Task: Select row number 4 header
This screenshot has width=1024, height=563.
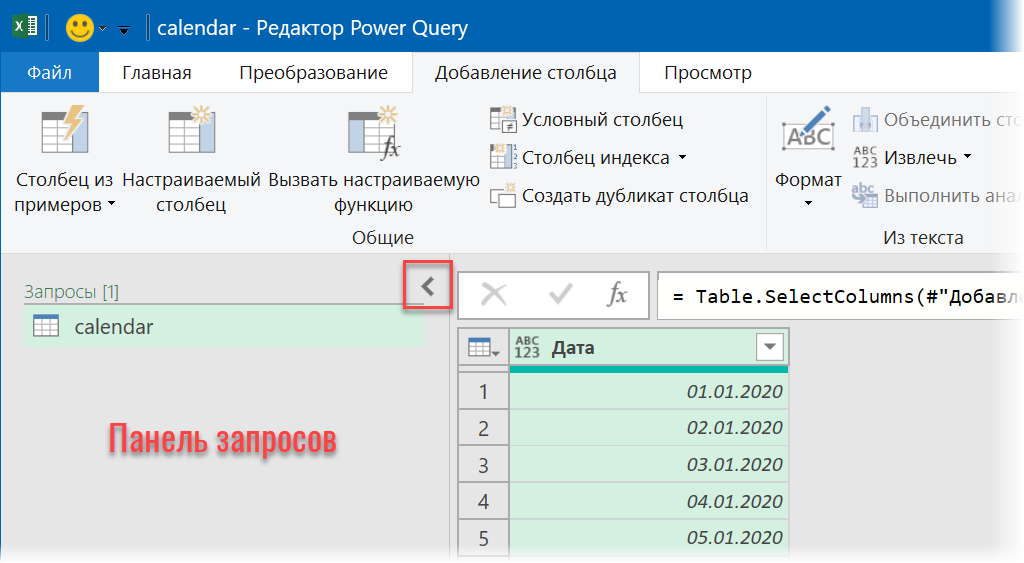Action: 483,501
